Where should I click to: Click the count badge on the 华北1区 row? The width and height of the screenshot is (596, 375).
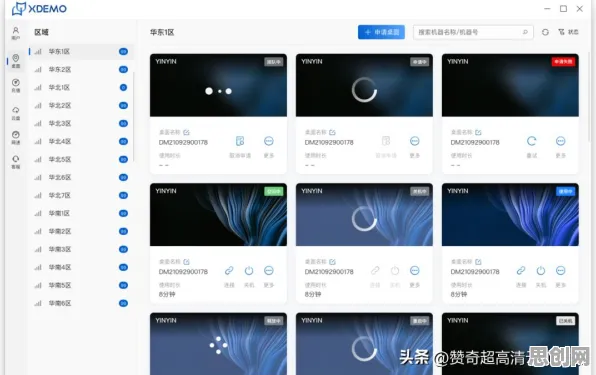(123, 87)
